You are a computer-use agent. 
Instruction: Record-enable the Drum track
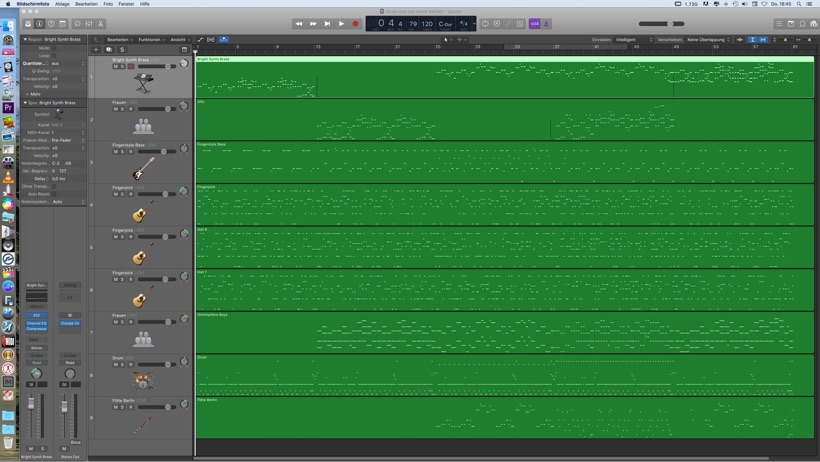coord(131,365)
